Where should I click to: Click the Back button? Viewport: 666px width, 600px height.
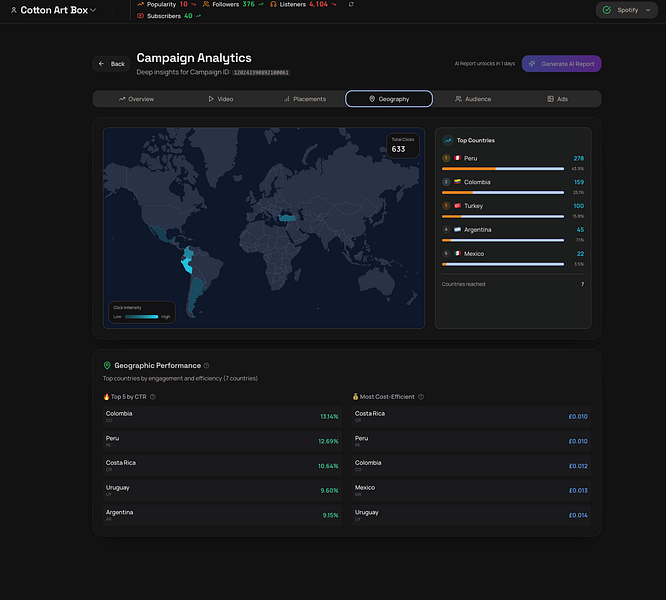(x=111, y=64)
